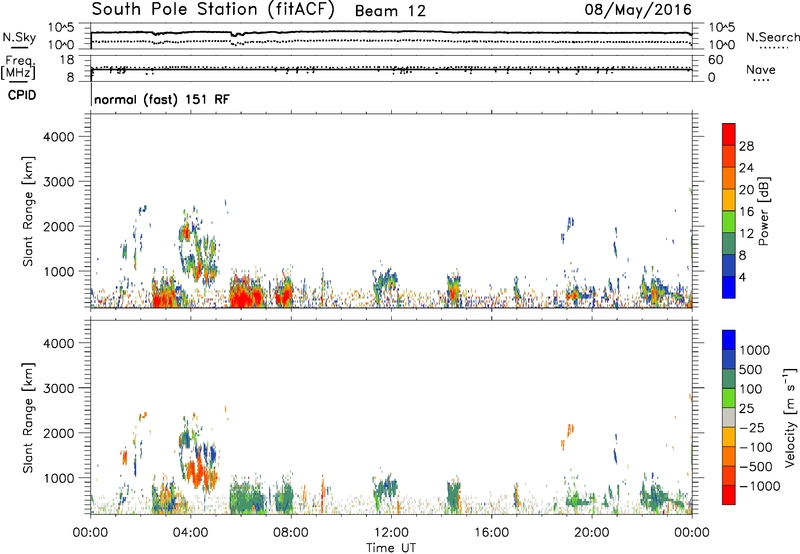
Task: Click the CPID row label
Action: click(x=21, y=95)
